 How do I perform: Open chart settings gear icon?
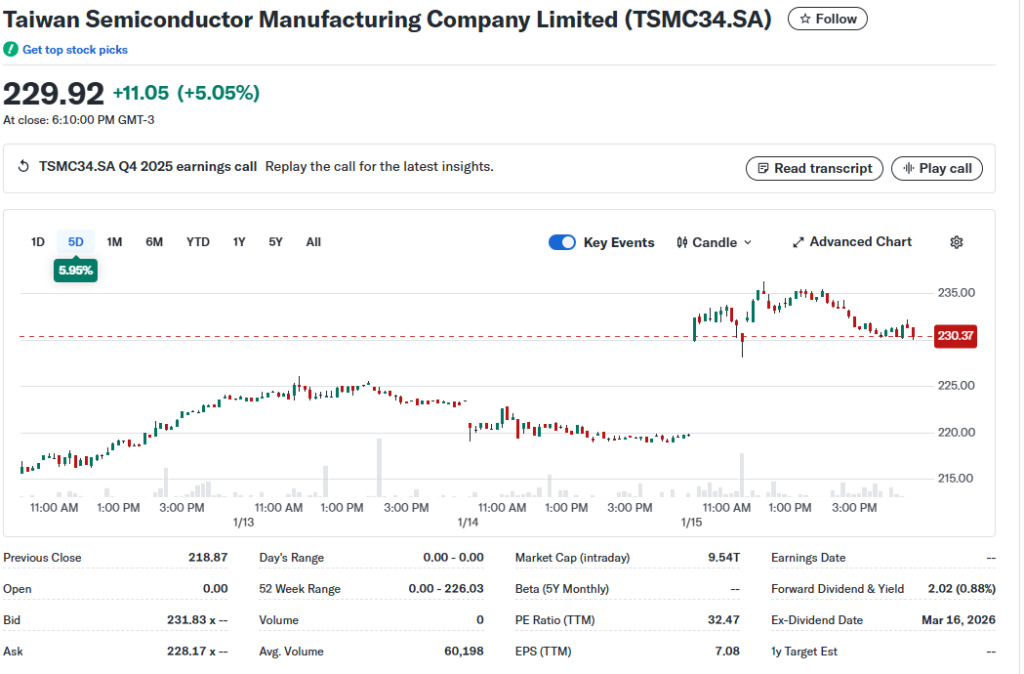(956, 242)
